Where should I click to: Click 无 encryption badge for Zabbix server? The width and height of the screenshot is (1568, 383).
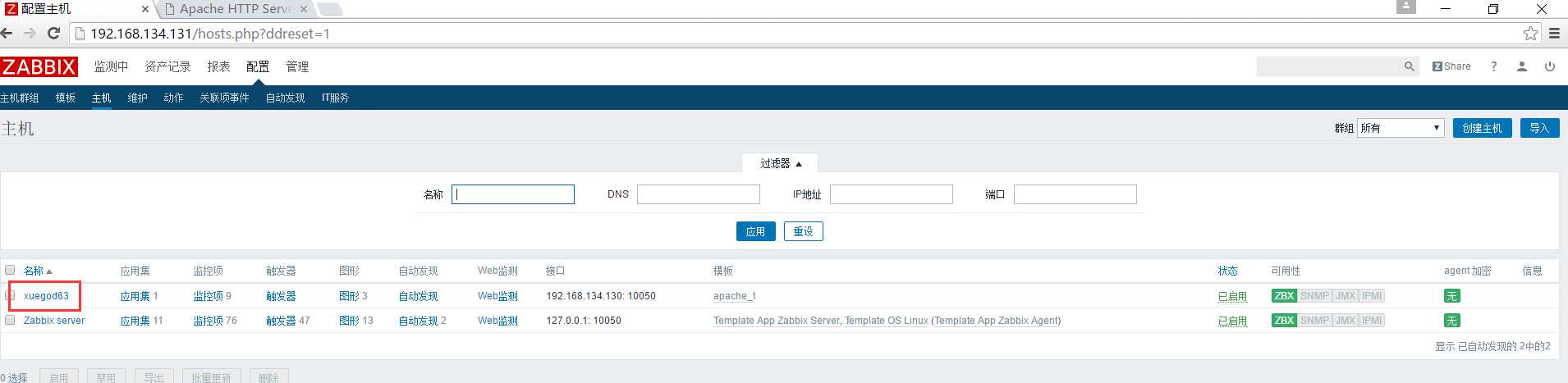pyautogui.click(x=1452, y=321)
